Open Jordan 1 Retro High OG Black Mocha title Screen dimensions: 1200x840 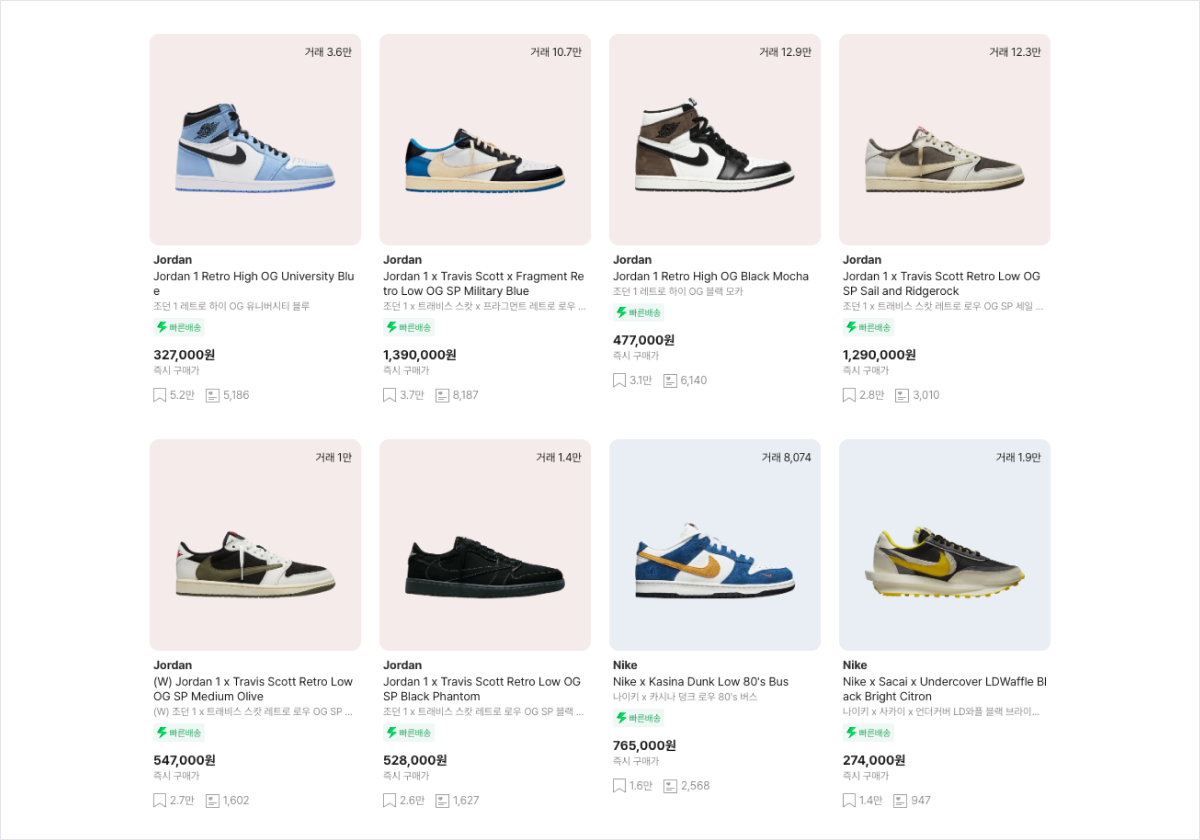[710, 276]
